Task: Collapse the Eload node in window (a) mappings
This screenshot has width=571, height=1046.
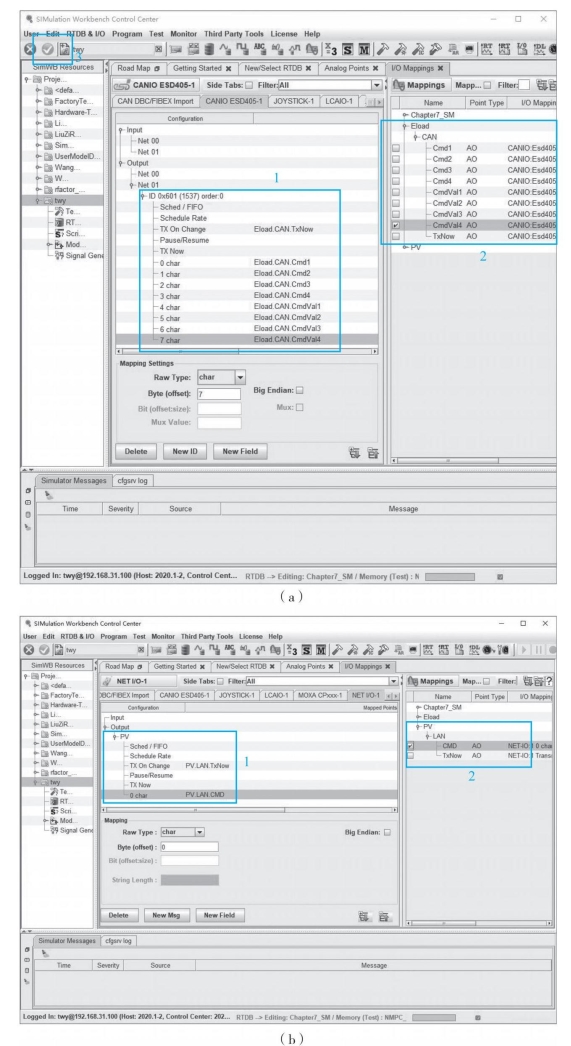Action: (x=405, y=125)
